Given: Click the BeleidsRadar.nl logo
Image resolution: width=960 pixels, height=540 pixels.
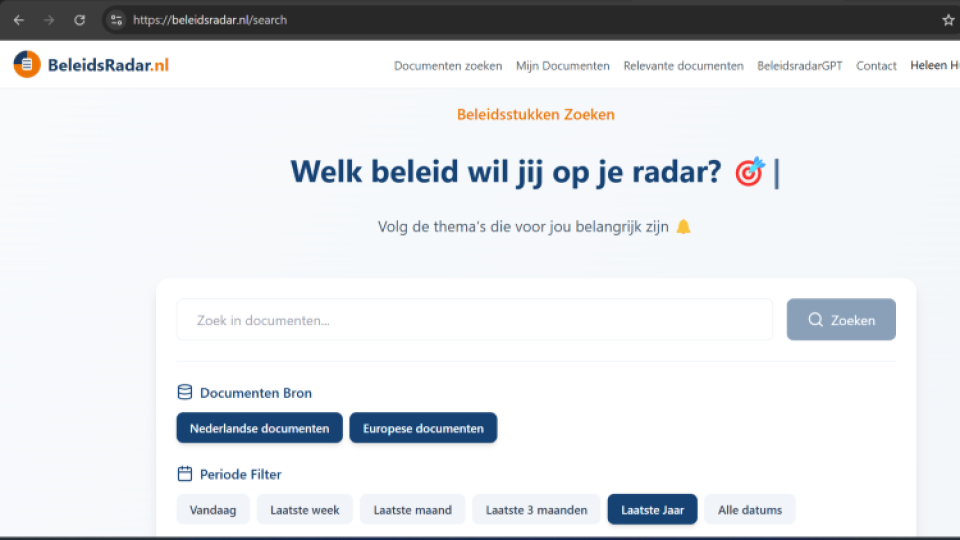Looking at the screenshot, I should click(x=92, y=65).
